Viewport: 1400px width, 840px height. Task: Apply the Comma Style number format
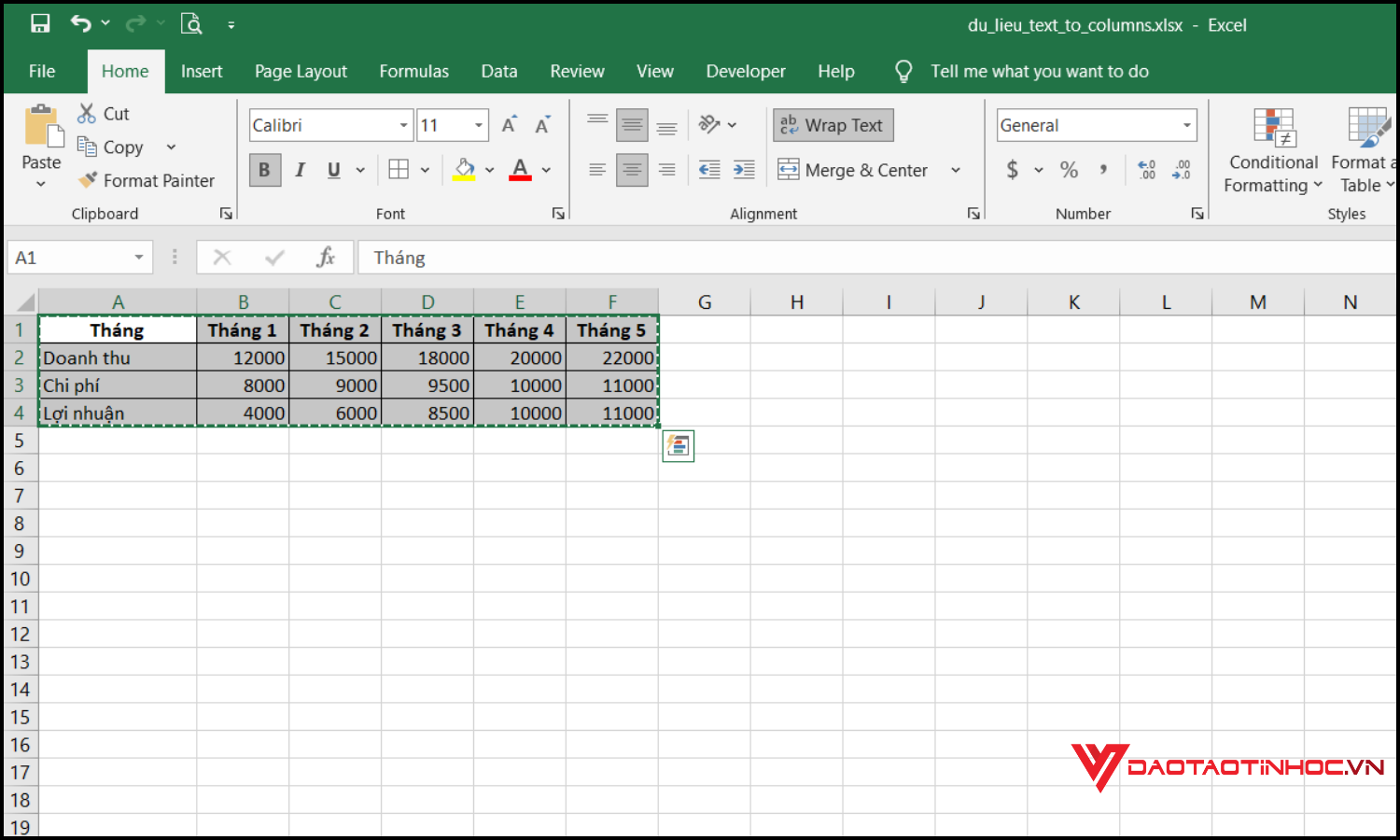click(1105, 170)
